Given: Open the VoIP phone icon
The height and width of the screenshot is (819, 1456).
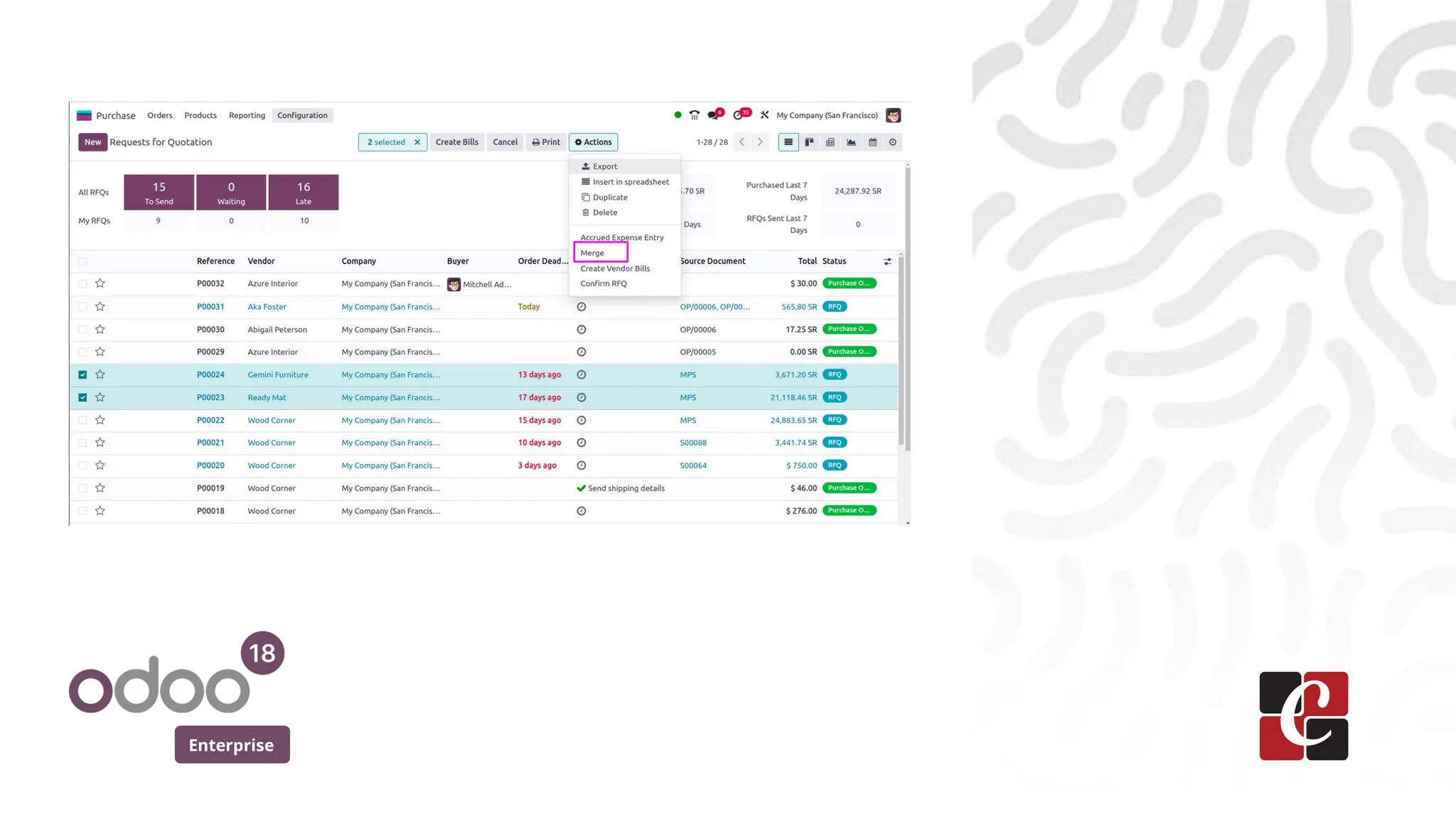Looking at the screenshot, I should 695,115.
